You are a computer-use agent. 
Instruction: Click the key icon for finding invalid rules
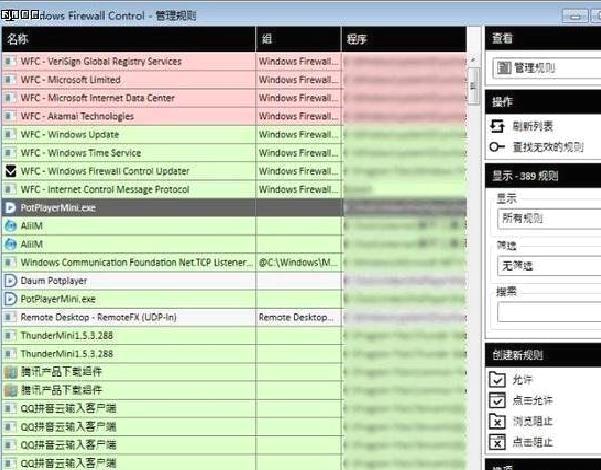click(x=498, y=147)
